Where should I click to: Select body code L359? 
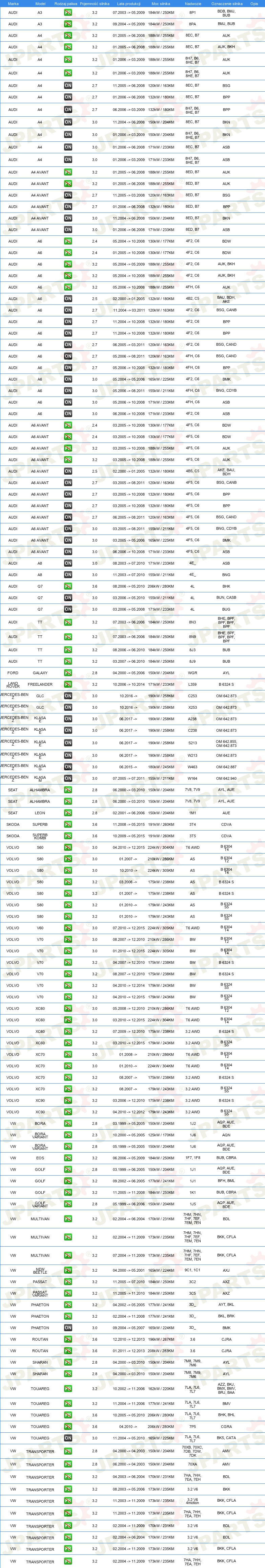(192, 685)
